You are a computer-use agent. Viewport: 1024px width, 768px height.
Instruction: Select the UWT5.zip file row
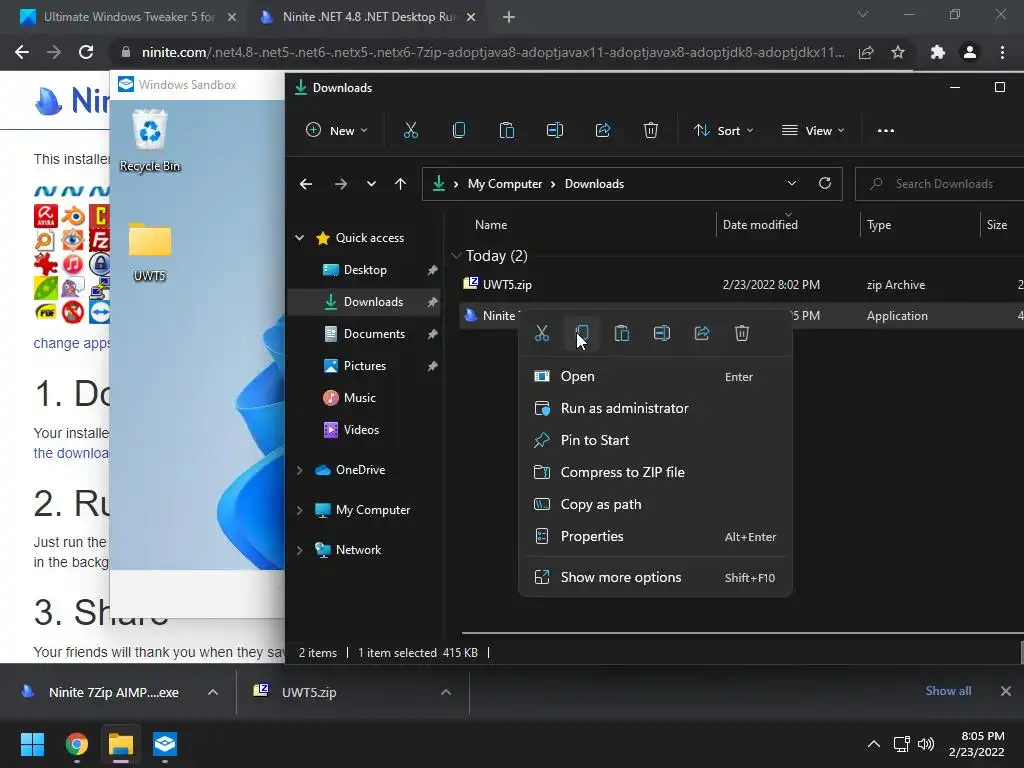pyautogui.click(x=742, y=285)
